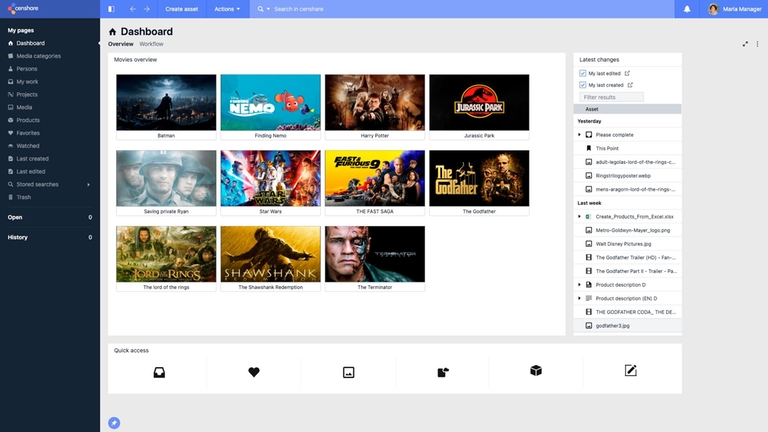Open favorites heart quick access icon

coord(254,372)
